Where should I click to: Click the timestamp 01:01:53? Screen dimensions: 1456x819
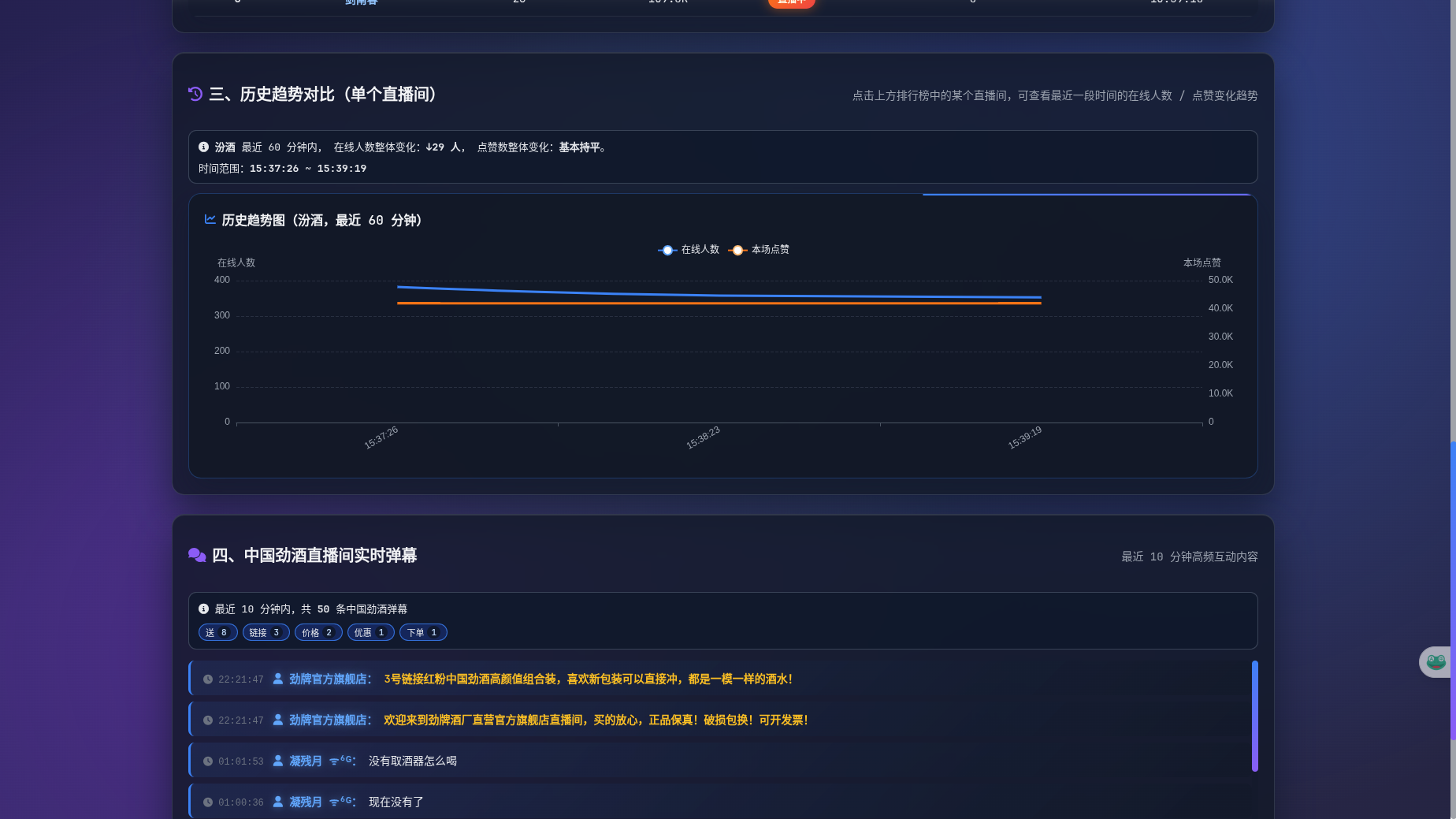pos(241,762)
